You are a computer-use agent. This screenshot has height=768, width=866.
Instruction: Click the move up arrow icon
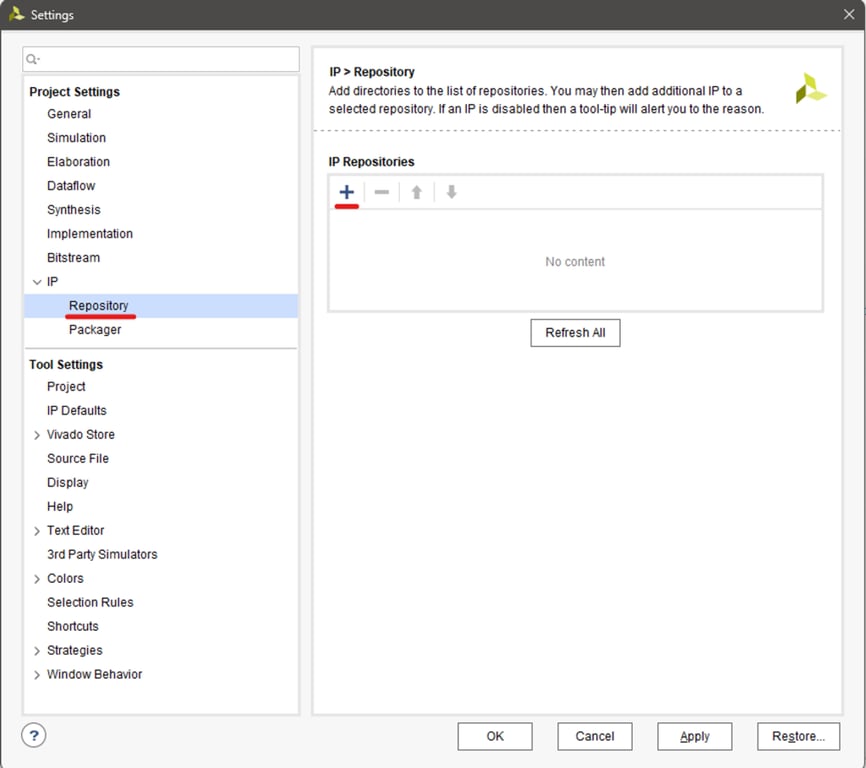coord(416,192)
